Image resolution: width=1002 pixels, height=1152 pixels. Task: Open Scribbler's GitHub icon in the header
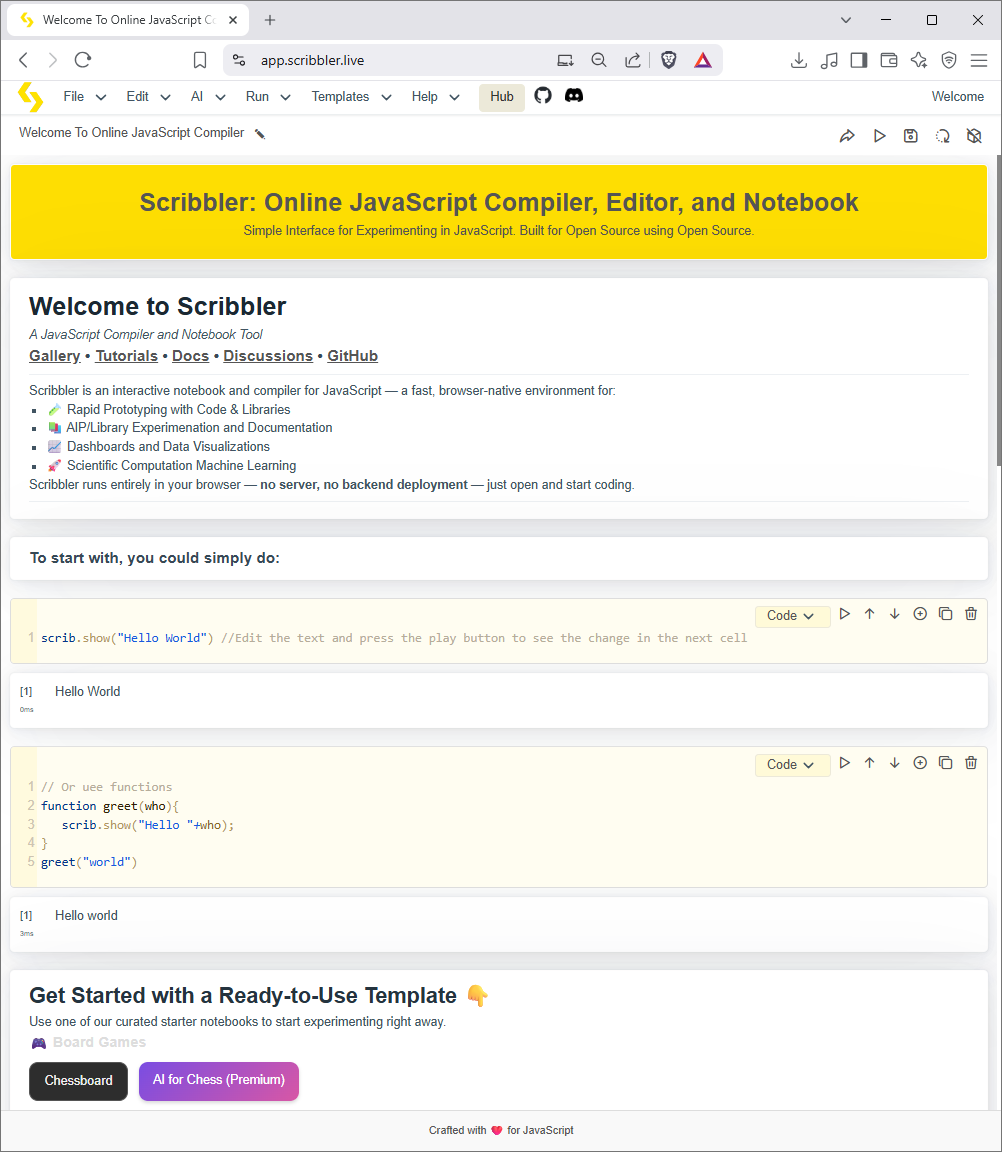click(542, 96)
